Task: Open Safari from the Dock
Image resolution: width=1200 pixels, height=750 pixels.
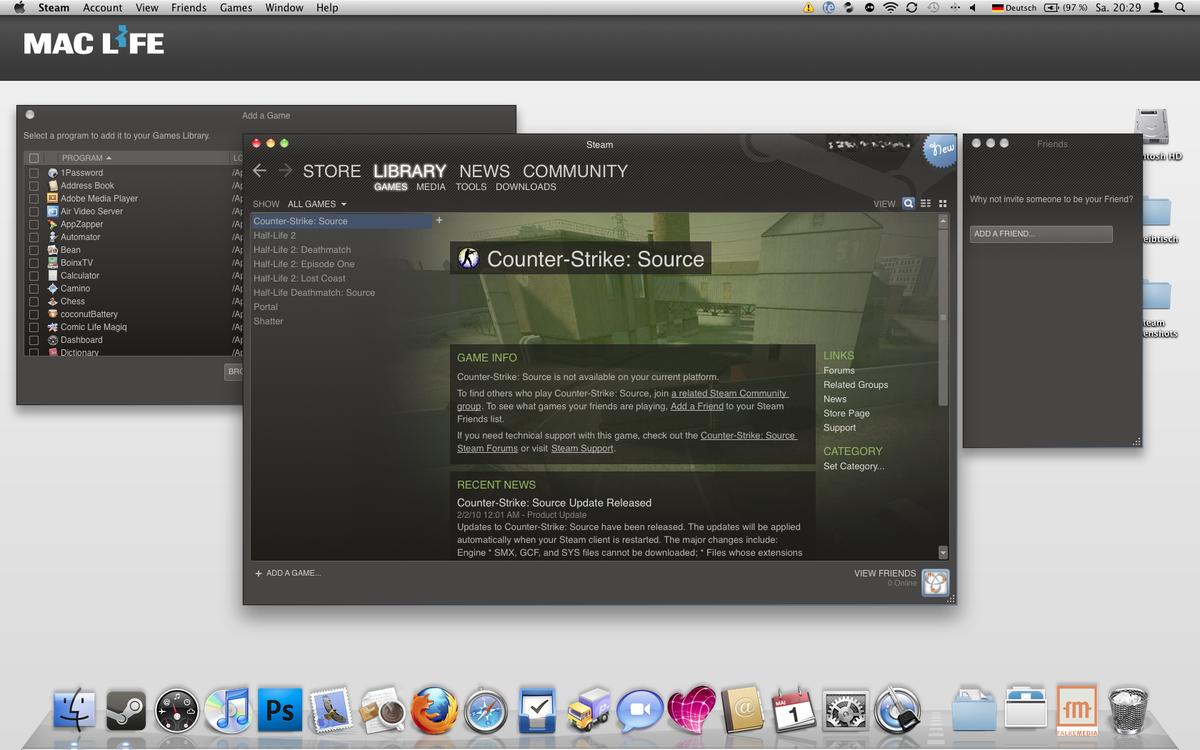Action: click(486, 711)
